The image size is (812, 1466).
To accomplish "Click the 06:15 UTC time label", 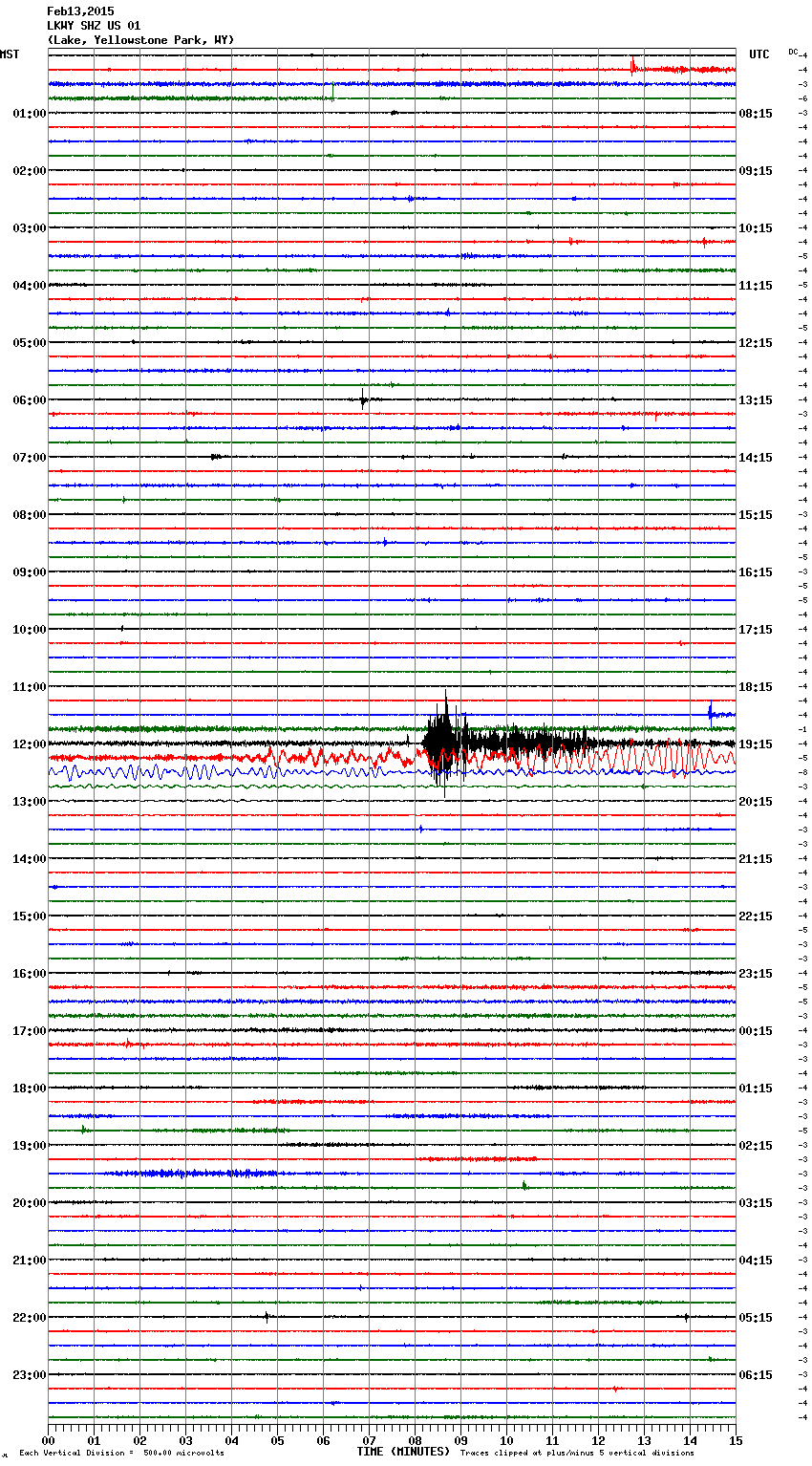I will [x=756, y=1375].
